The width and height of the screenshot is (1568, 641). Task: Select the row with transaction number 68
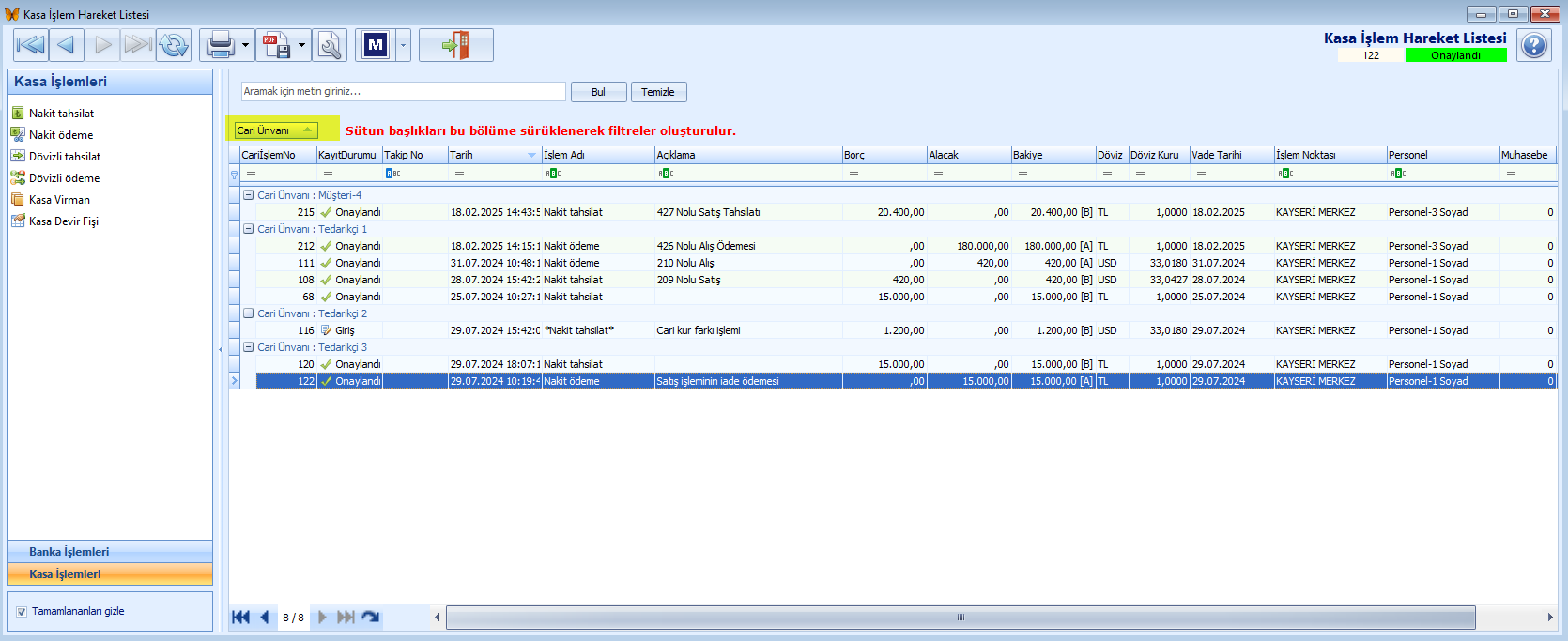click(906, 297)
